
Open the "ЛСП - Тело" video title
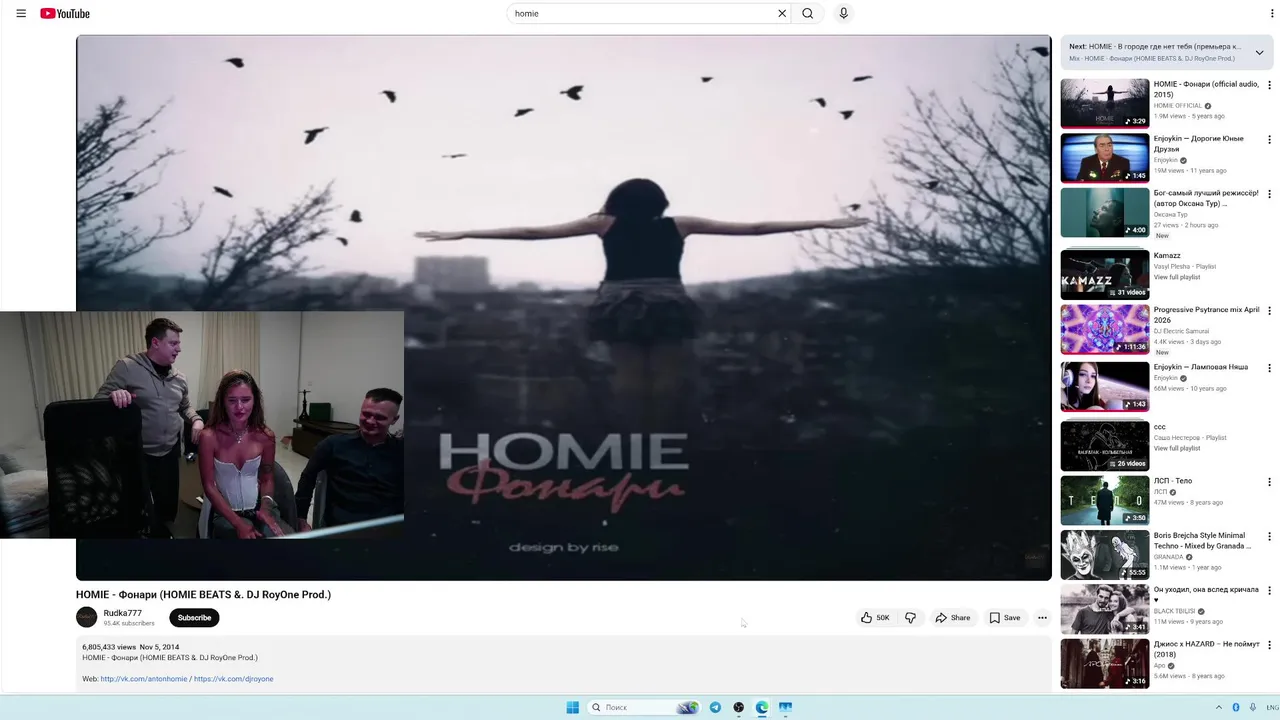1173,481
